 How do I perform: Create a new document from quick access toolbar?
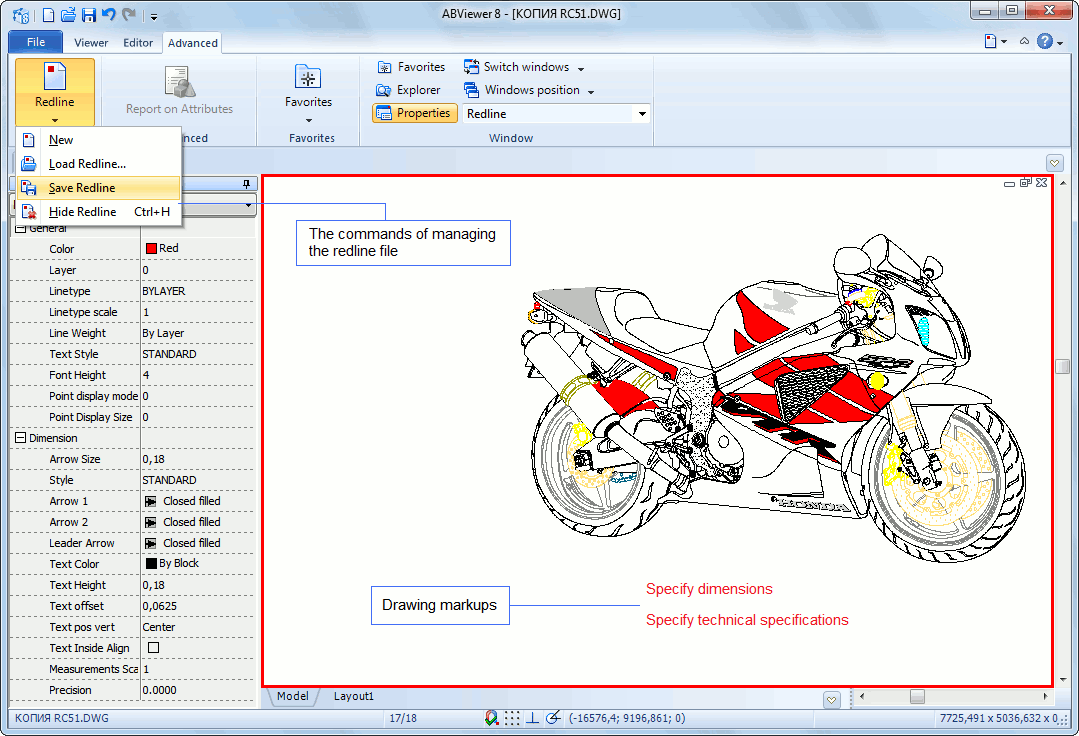pyautogui.click(x=48, y=14)
